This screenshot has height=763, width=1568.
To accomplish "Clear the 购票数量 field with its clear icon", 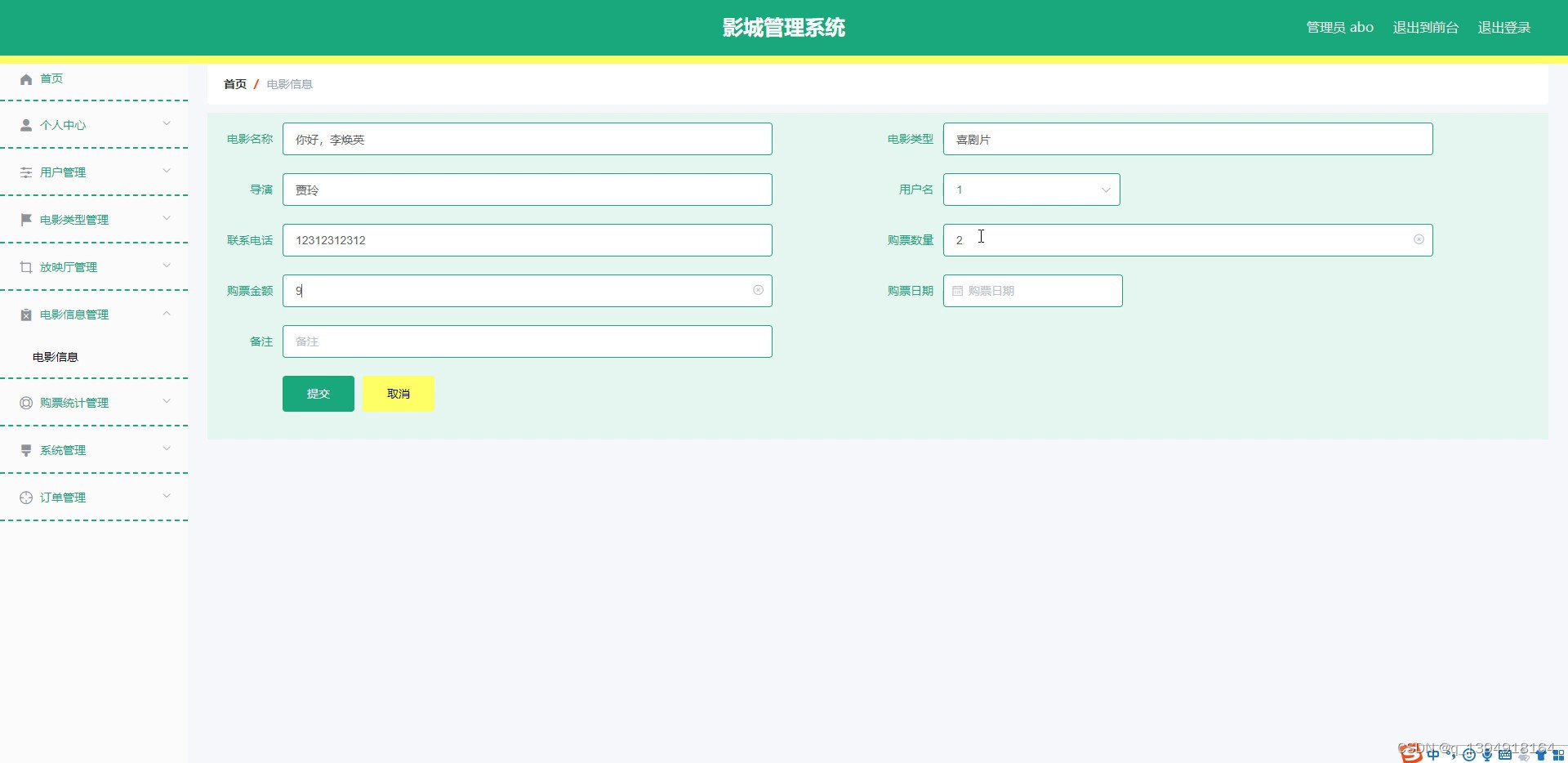I will 1419,239.
